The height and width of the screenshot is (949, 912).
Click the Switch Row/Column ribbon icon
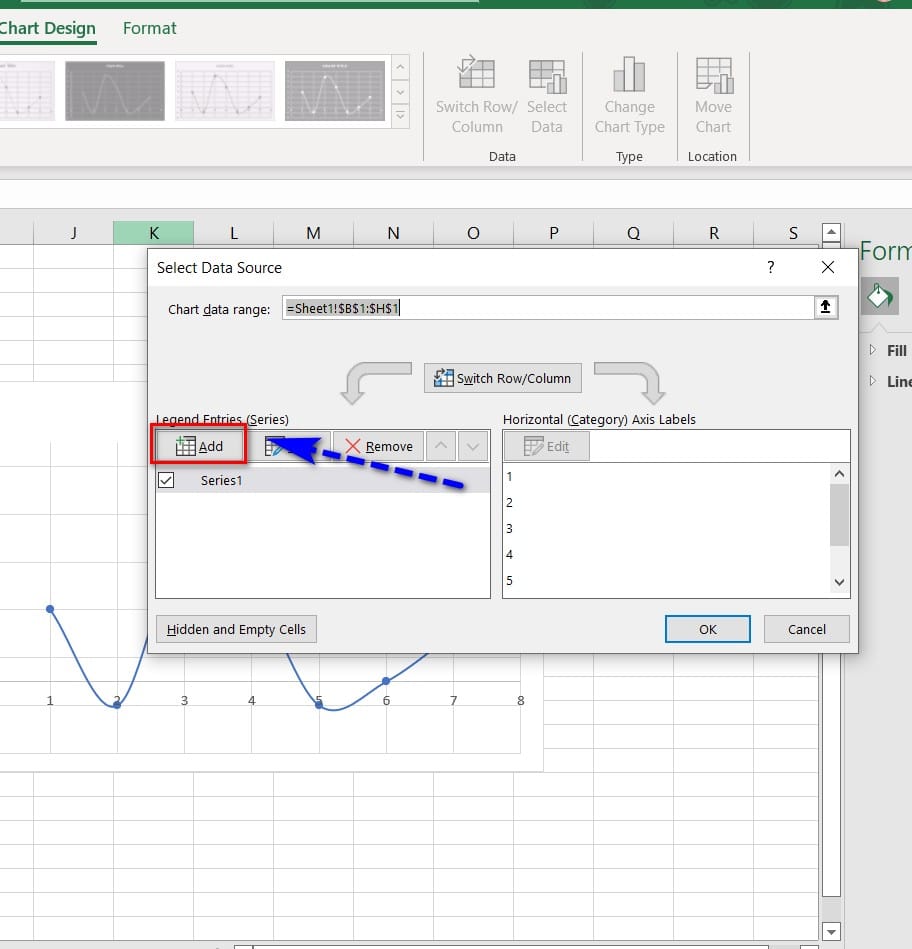tap(476, 76)
